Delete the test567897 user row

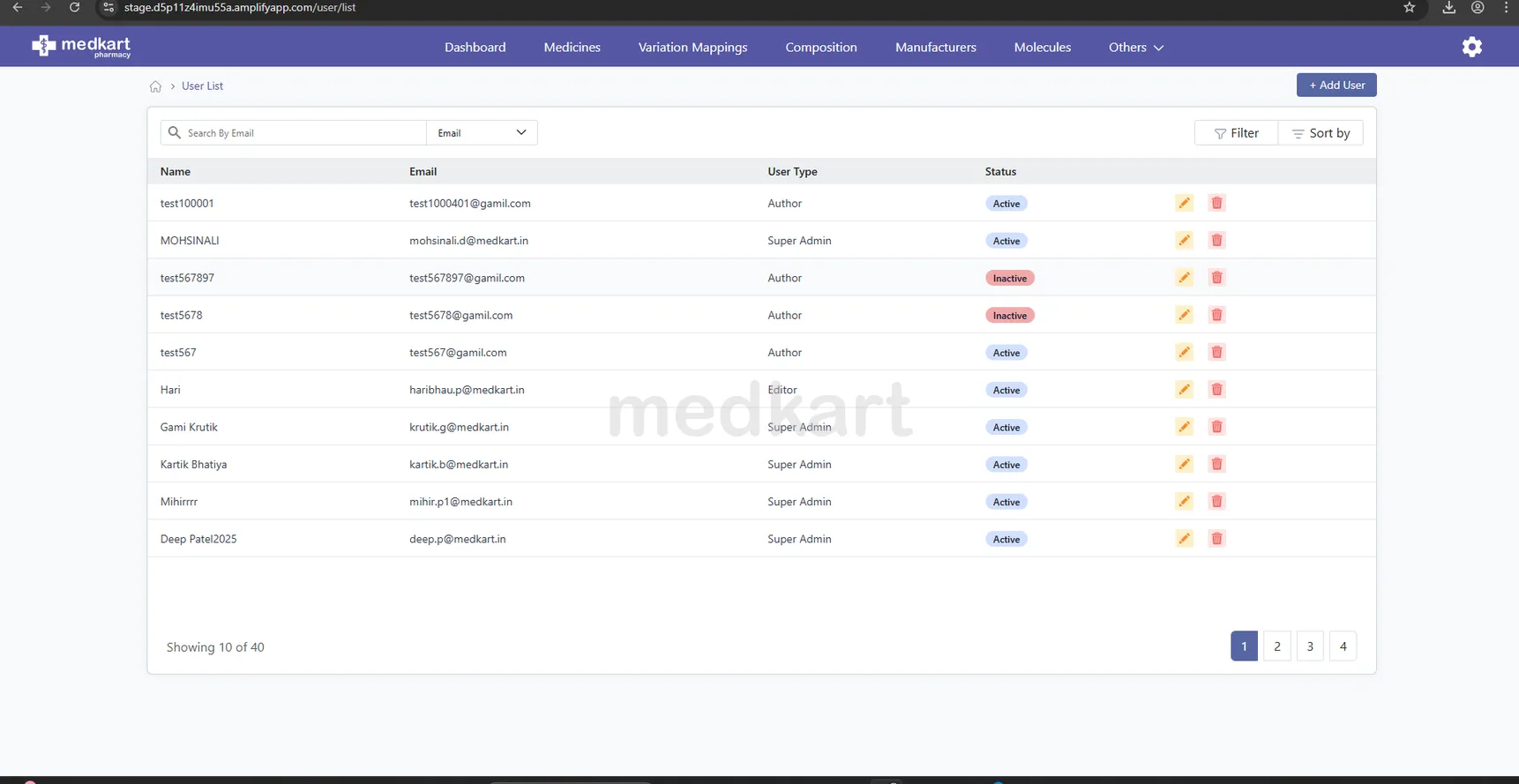(1216, 278)
